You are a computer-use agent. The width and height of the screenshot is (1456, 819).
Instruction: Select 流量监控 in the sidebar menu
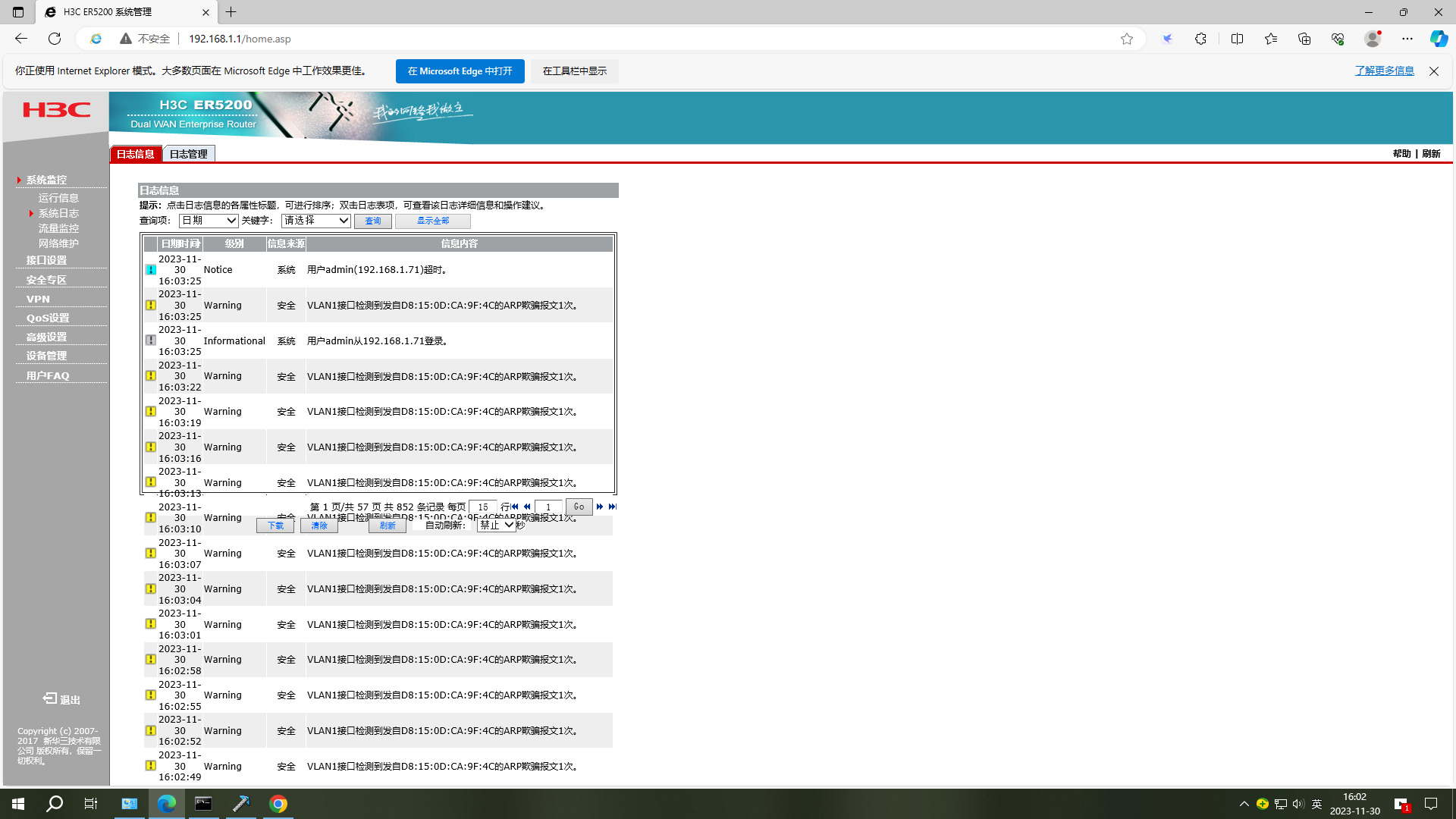click(58, 228)
